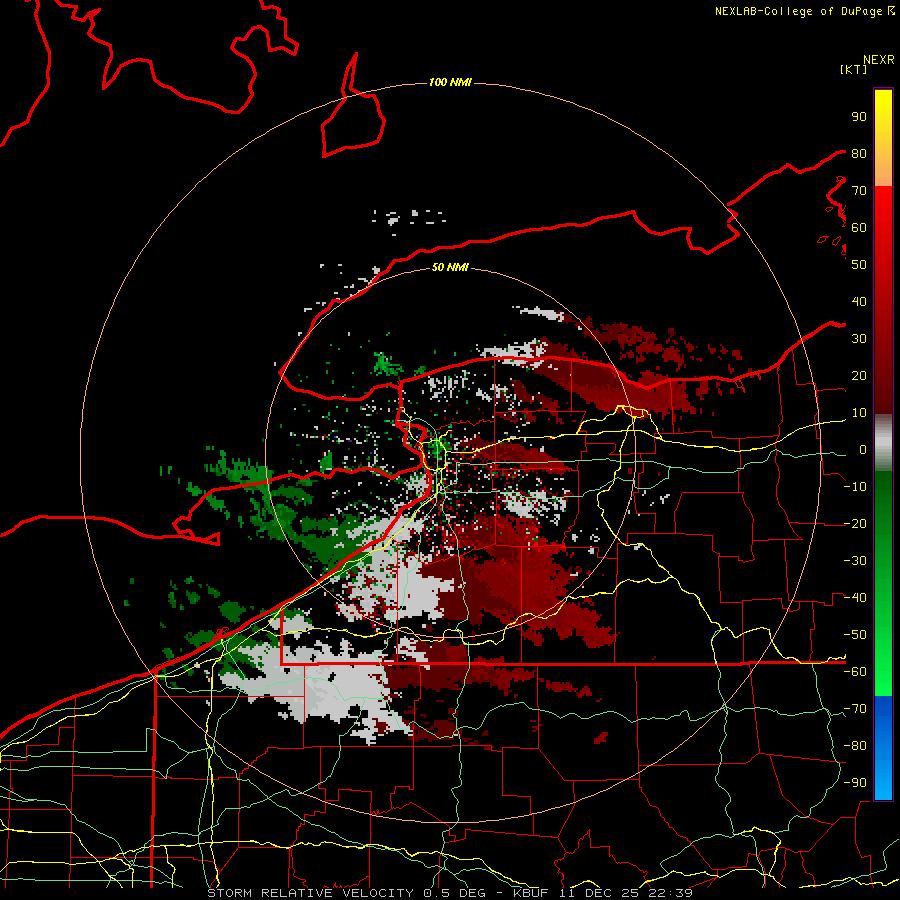Click the 70 value on the velocity scale
The height and width of the screenshot is (900, 900).
pos(859,191)
